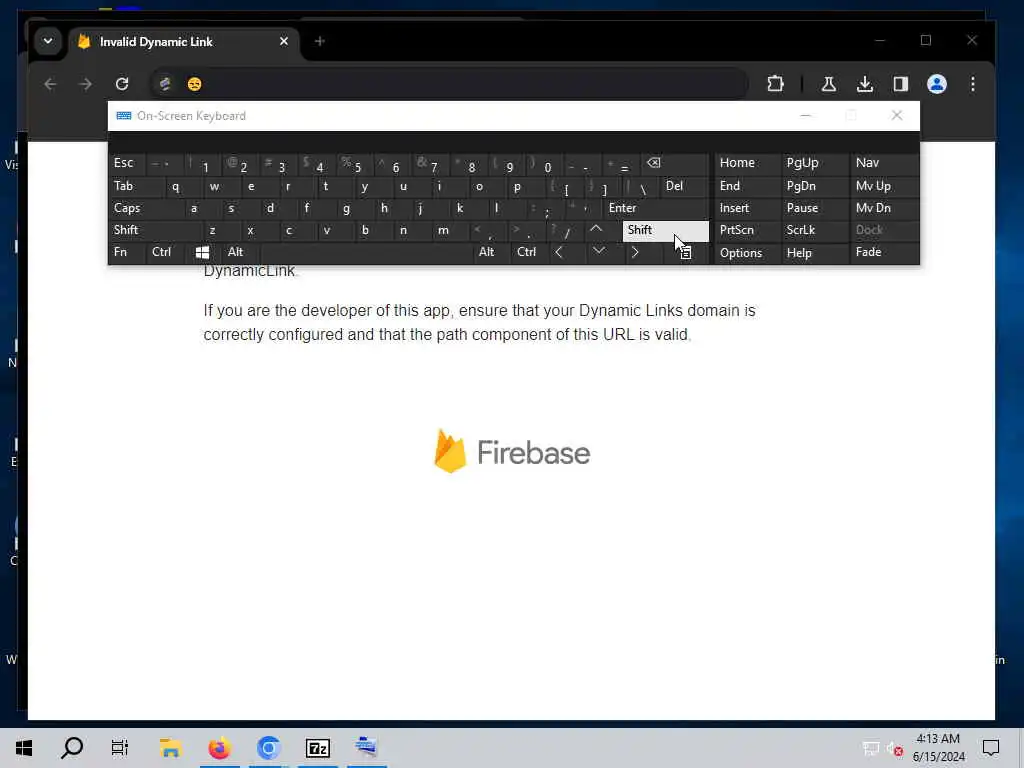This screenshot has height=768, width=1024.
Task: Click the context menu key on On-Screen Keyboard
Action: [686, 252]
